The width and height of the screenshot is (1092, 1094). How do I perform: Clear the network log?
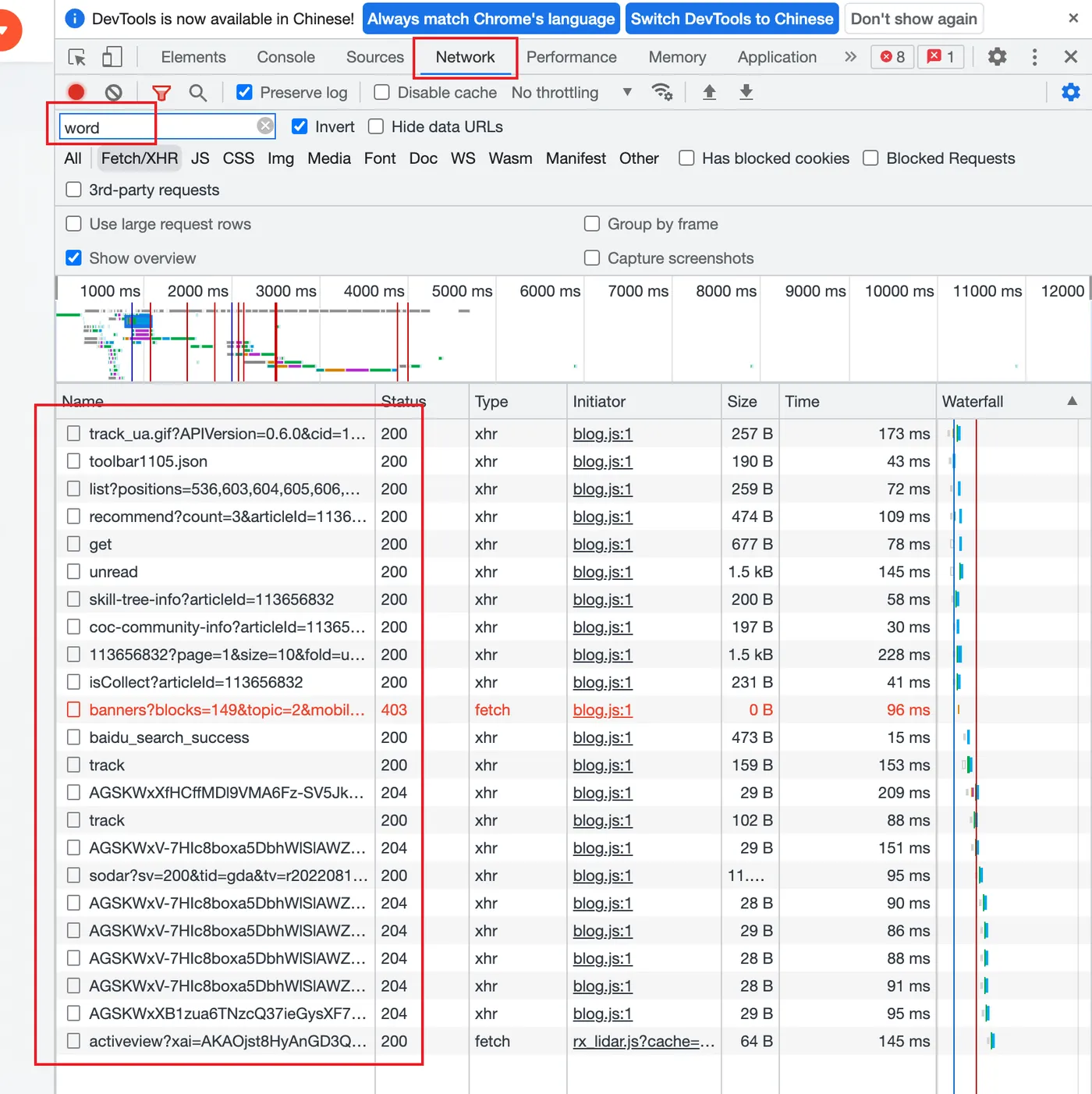coord(114,92)
